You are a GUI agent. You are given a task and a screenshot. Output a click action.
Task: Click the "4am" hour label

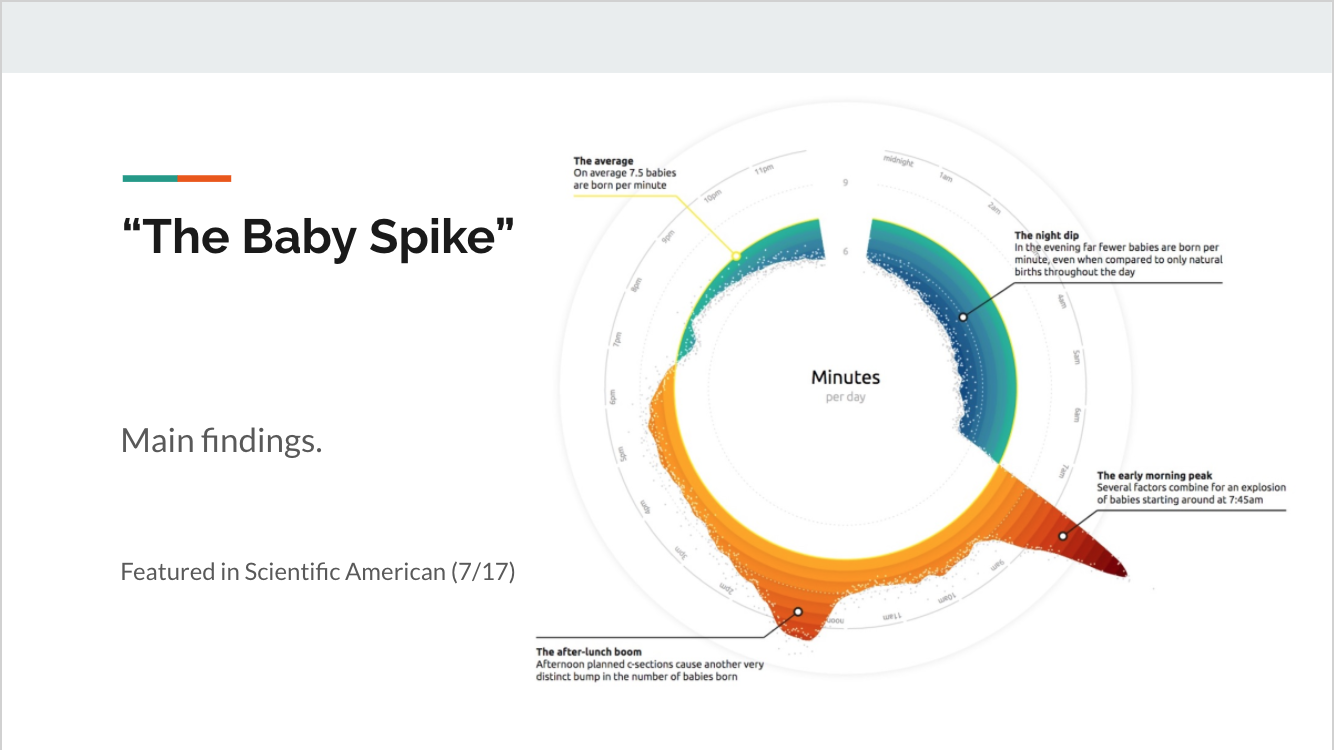click(1062, 301)
